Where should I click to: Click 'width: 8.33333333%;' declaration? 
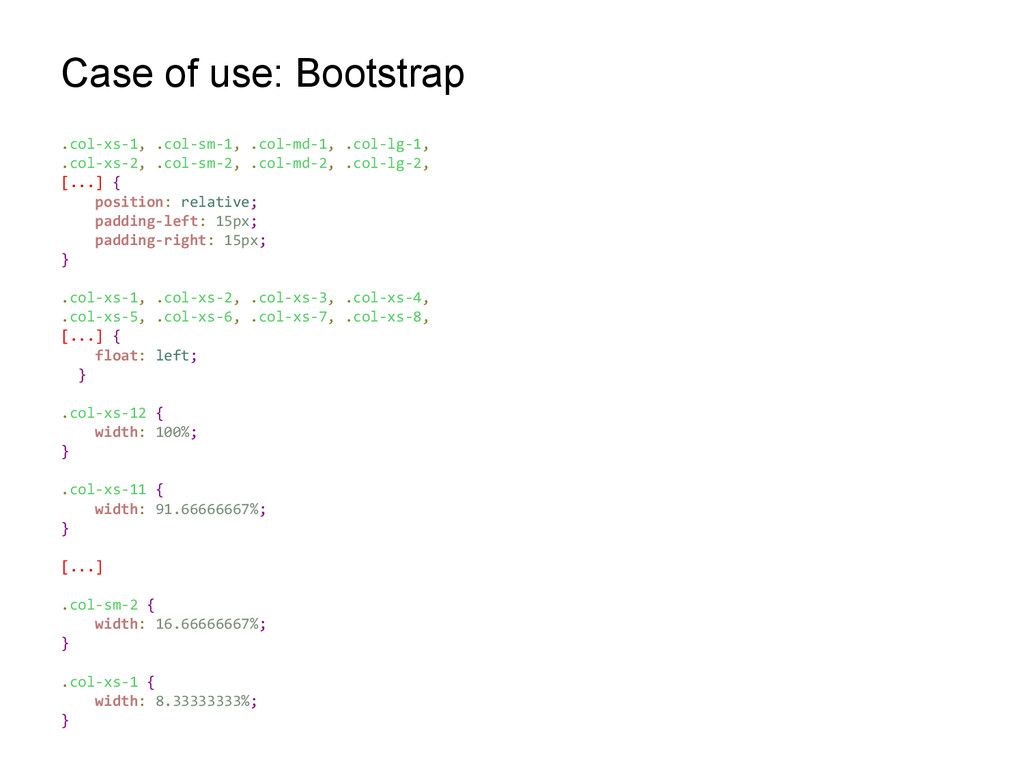[176, 701]
